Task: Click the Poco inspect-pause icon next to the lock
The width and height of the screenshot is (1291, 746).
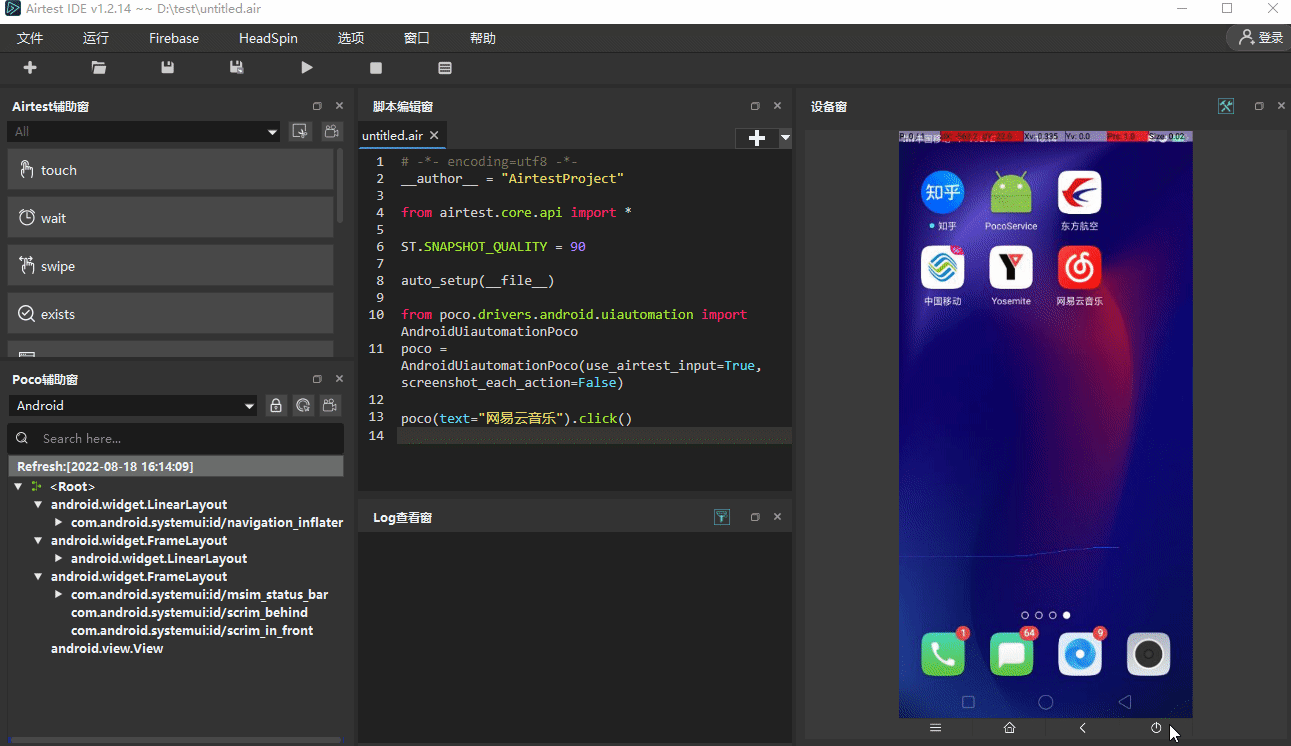Action: click(x=303, y=406)
